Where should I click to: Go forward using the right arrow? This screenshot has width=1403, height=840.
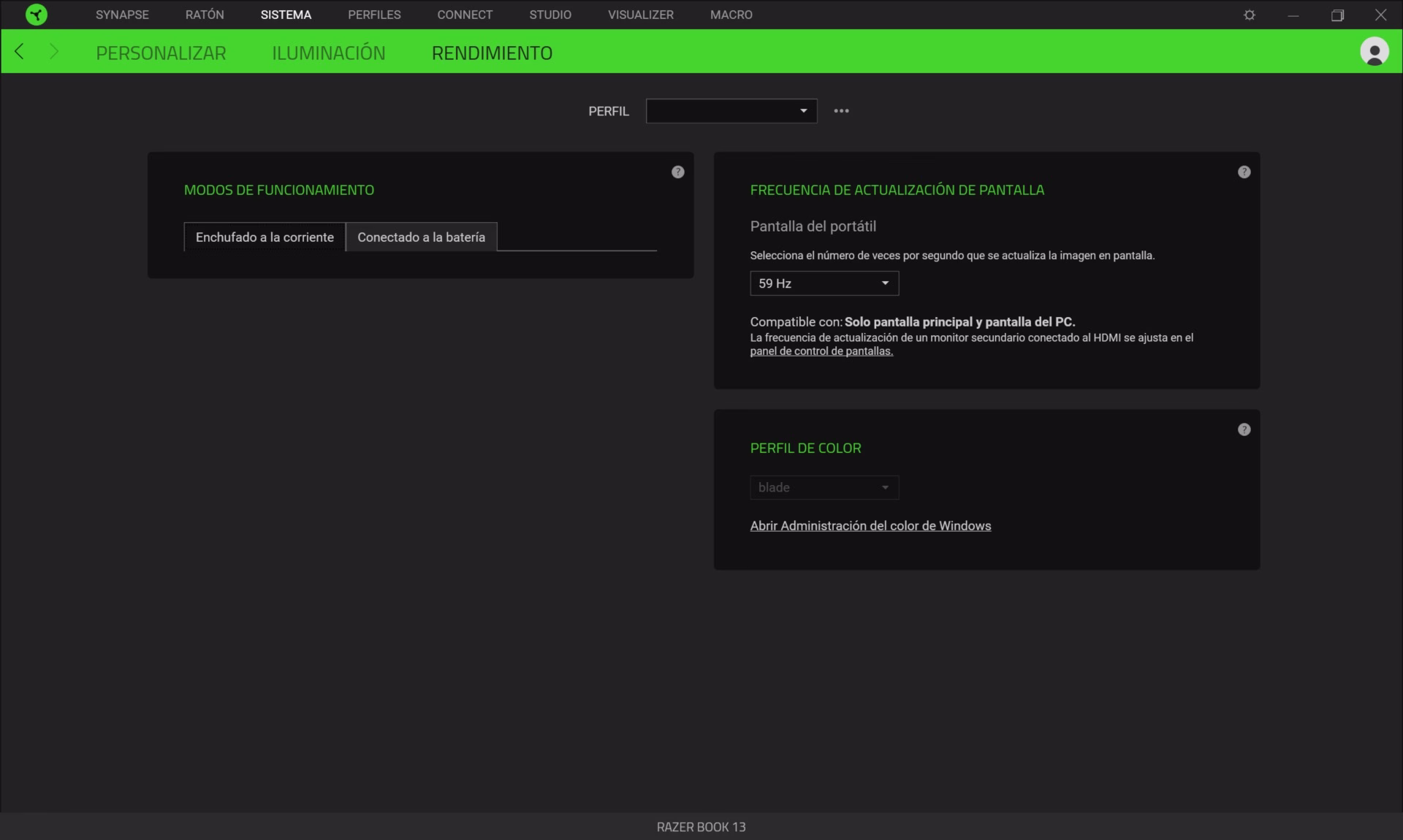coord(53,52)
